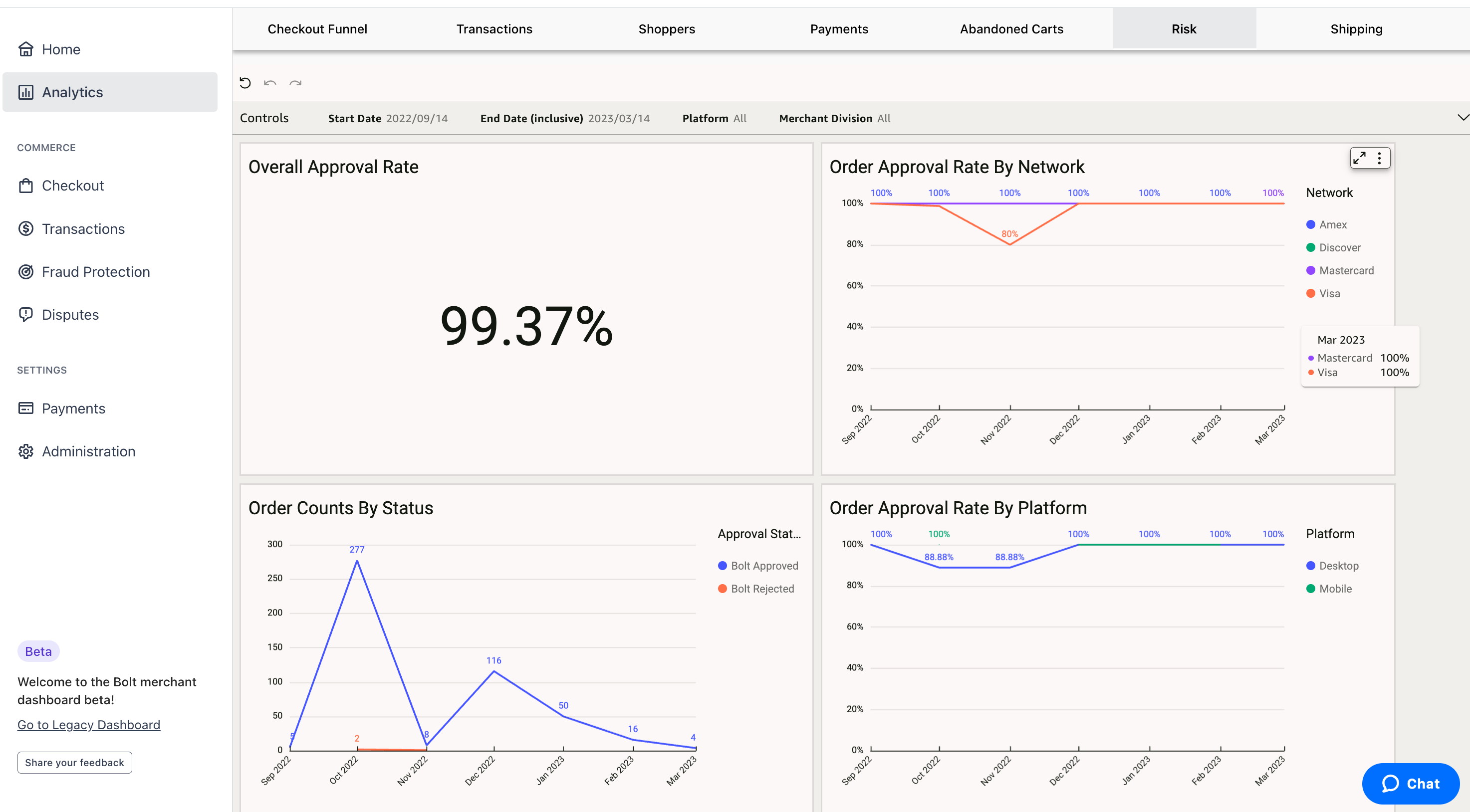Open Fraud Protection in the sidebar
The height and width of the screenshot is (812, 1470).
(110, 271)
